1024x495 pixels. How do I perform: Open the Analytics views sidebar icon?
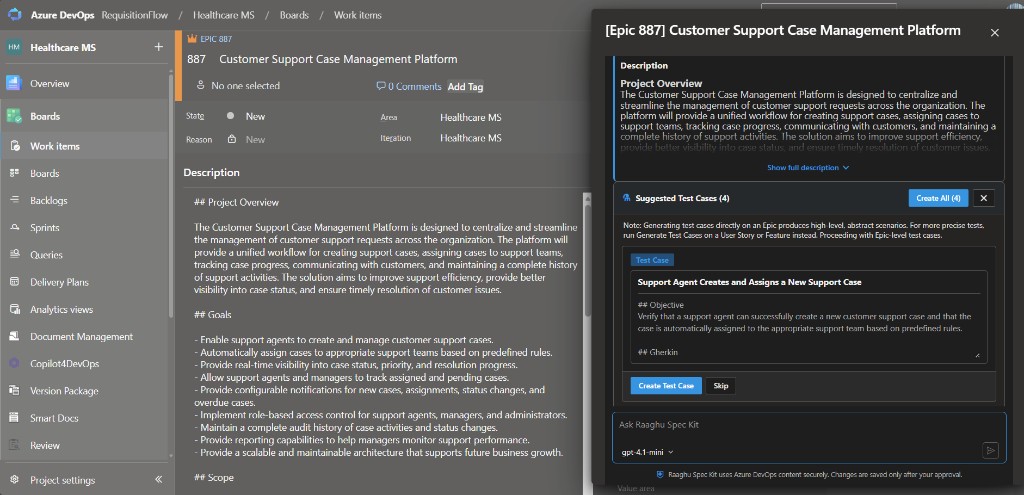click(14, 310)
